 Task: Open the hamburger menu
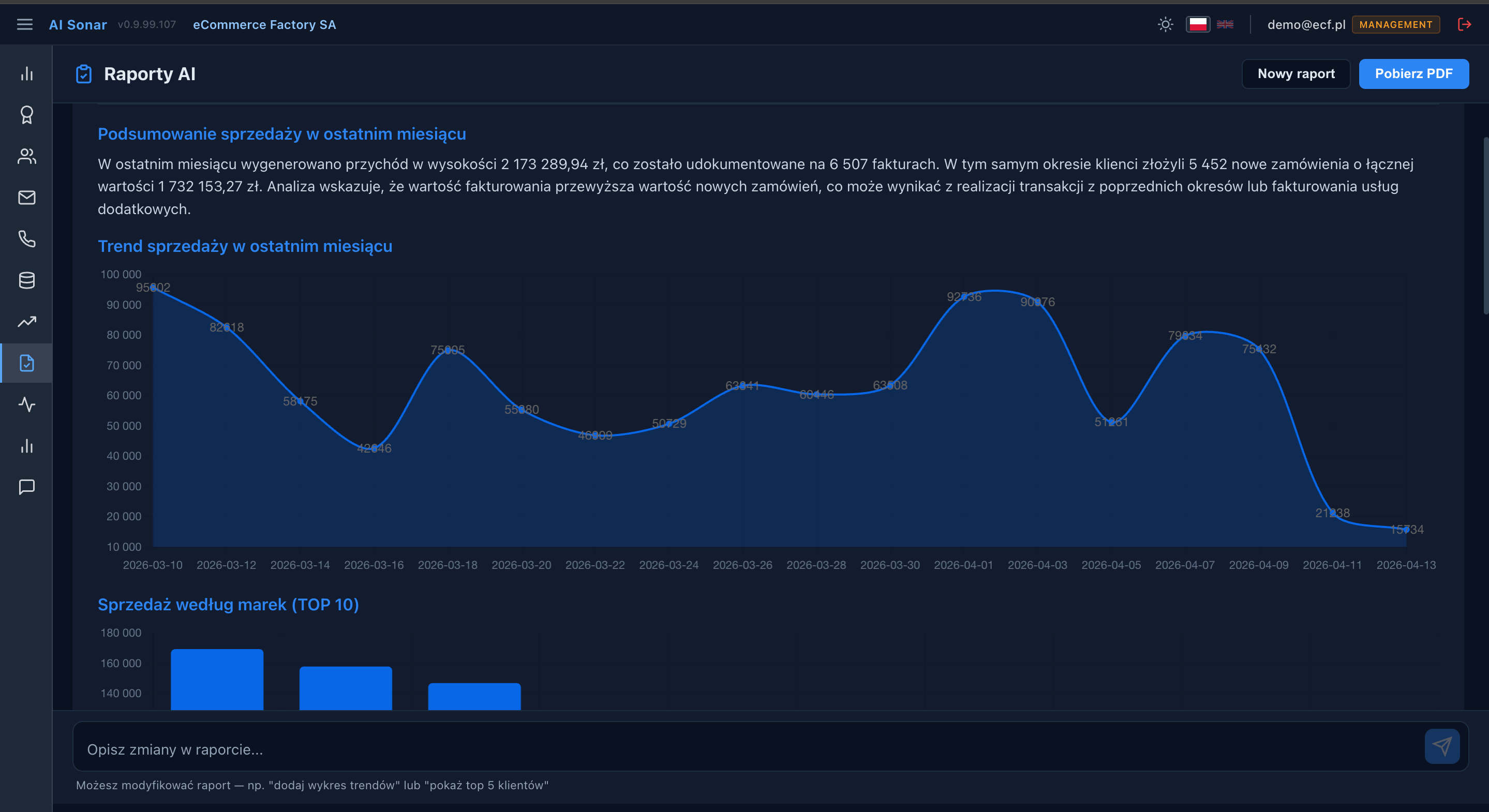(x=24, y=24)
